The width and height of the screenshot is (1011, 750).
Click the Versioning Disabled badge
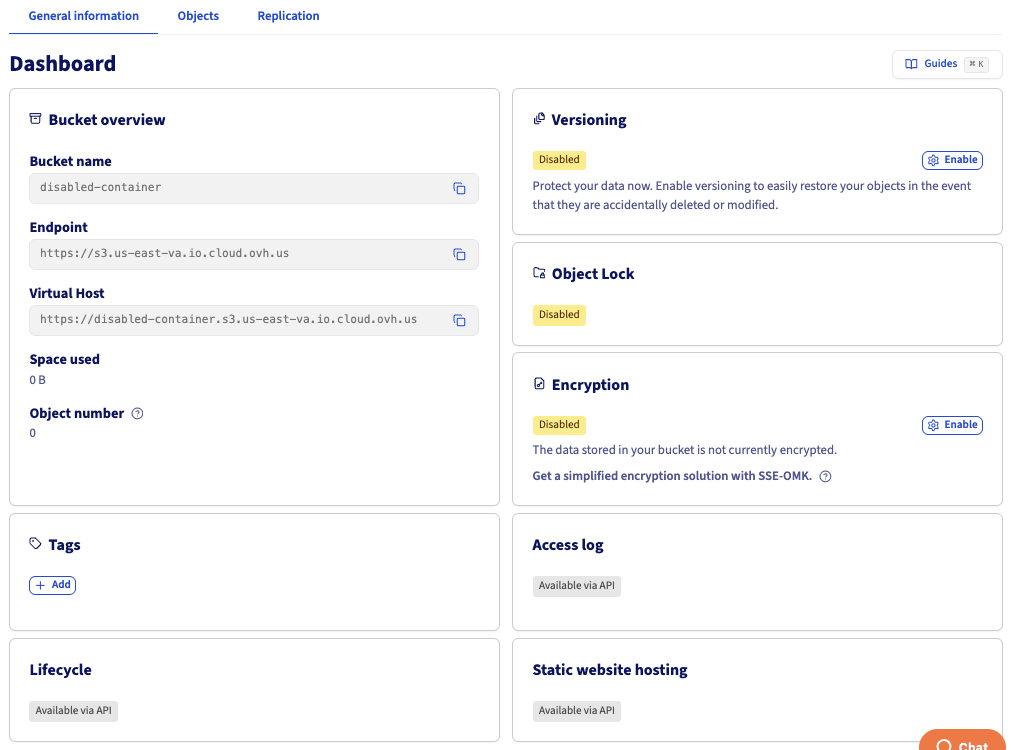coord(559,160)
